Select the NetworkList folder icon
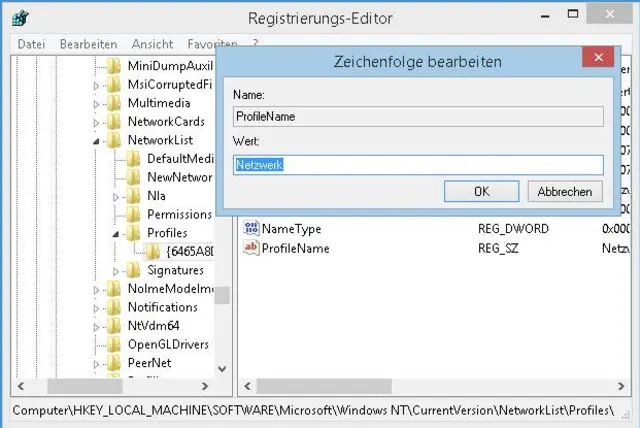This screenshot has height=428, width=640. [x=114, y=140]
